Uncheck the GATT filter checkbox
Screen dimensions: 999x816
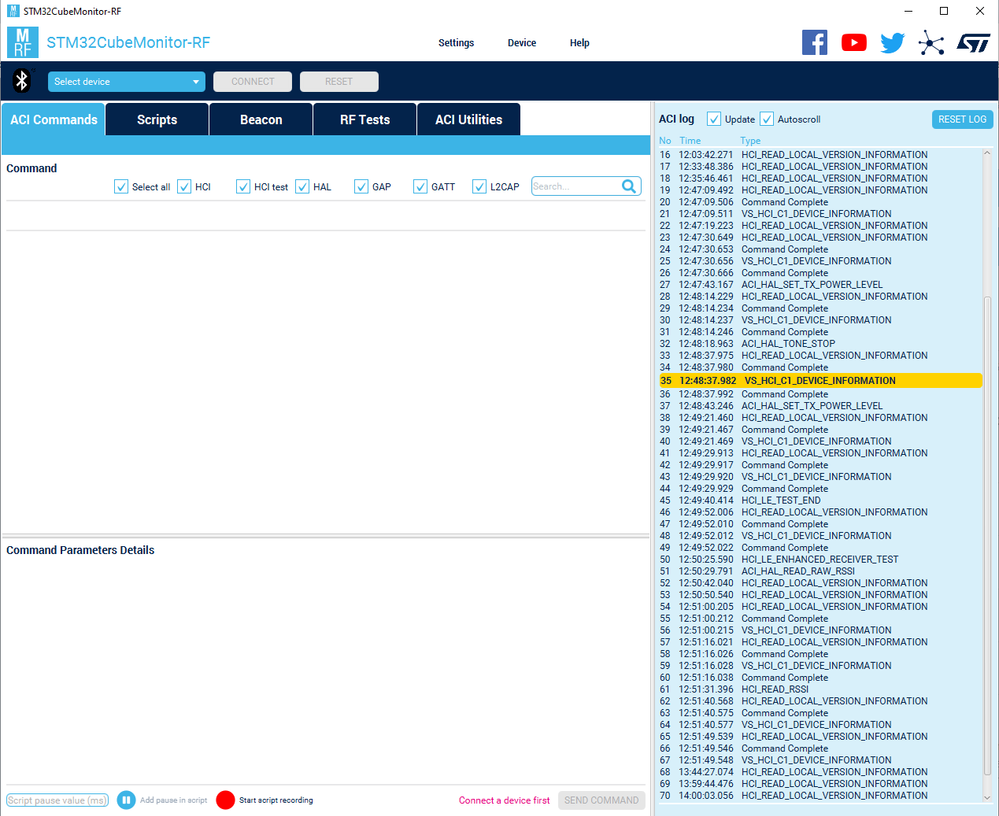tap(420, 187)
